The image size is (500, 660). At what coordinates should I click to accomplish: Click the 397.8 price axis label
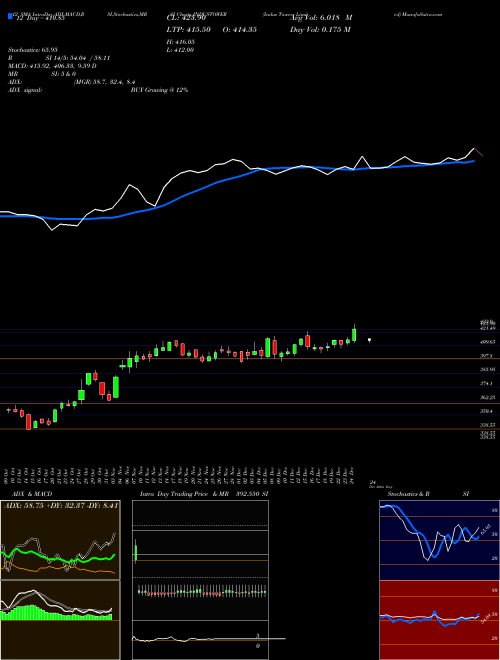pyautogui.click(x=487, y=356)
